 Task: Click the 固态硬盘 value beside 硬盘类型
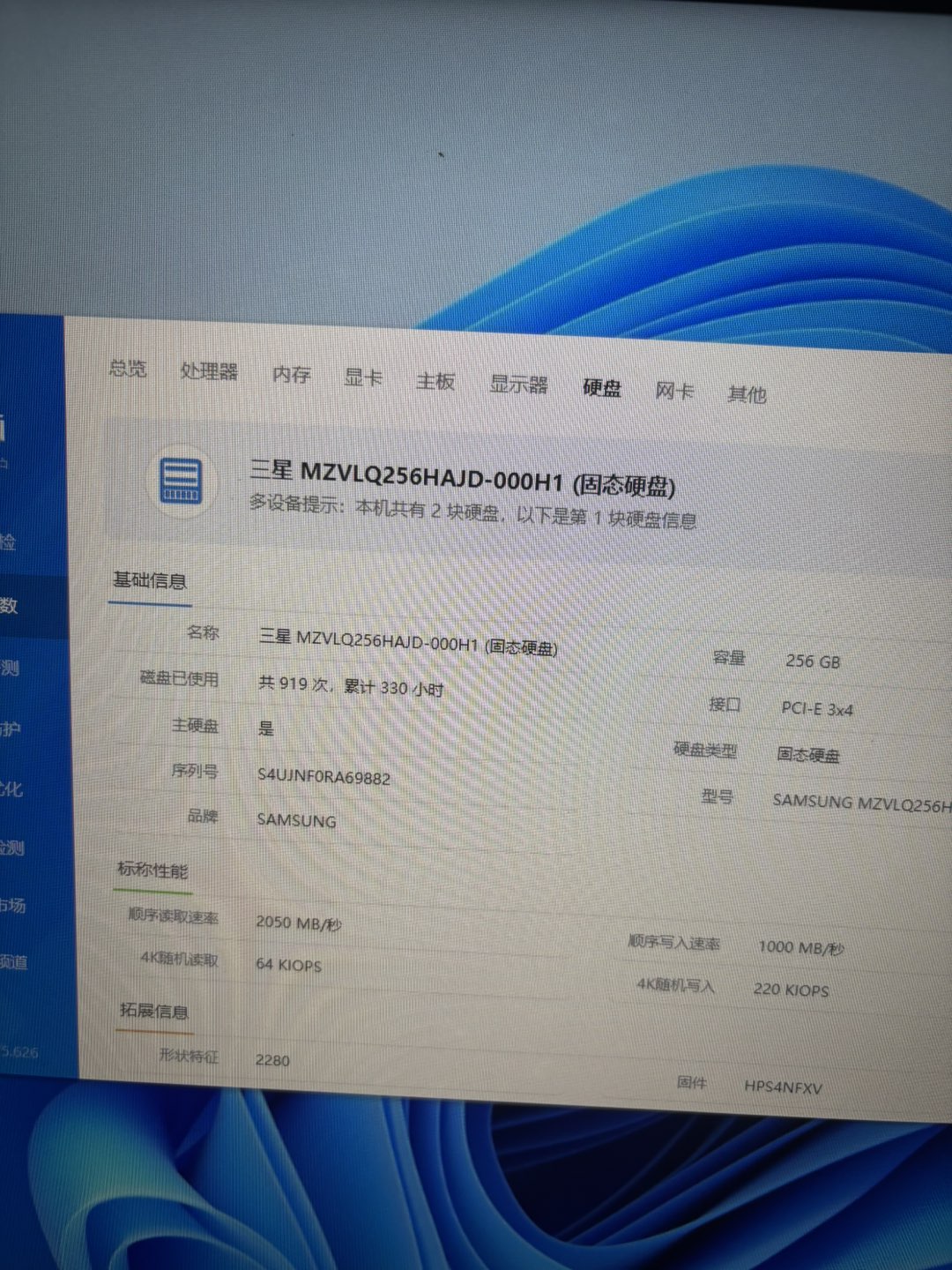[808, 754]
